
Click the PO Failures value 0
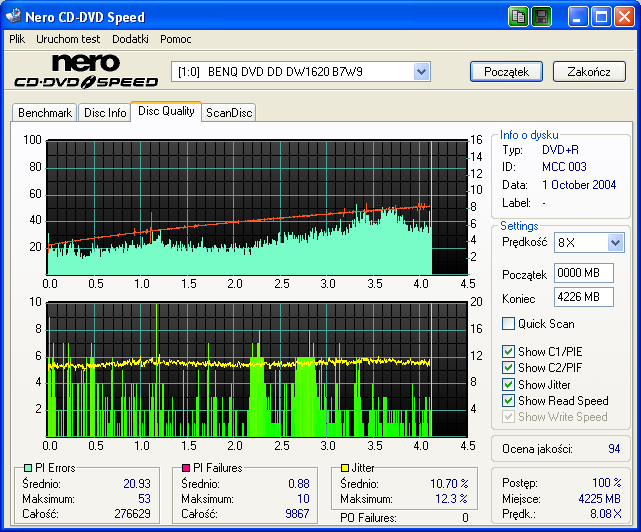[x=465, y=518]
